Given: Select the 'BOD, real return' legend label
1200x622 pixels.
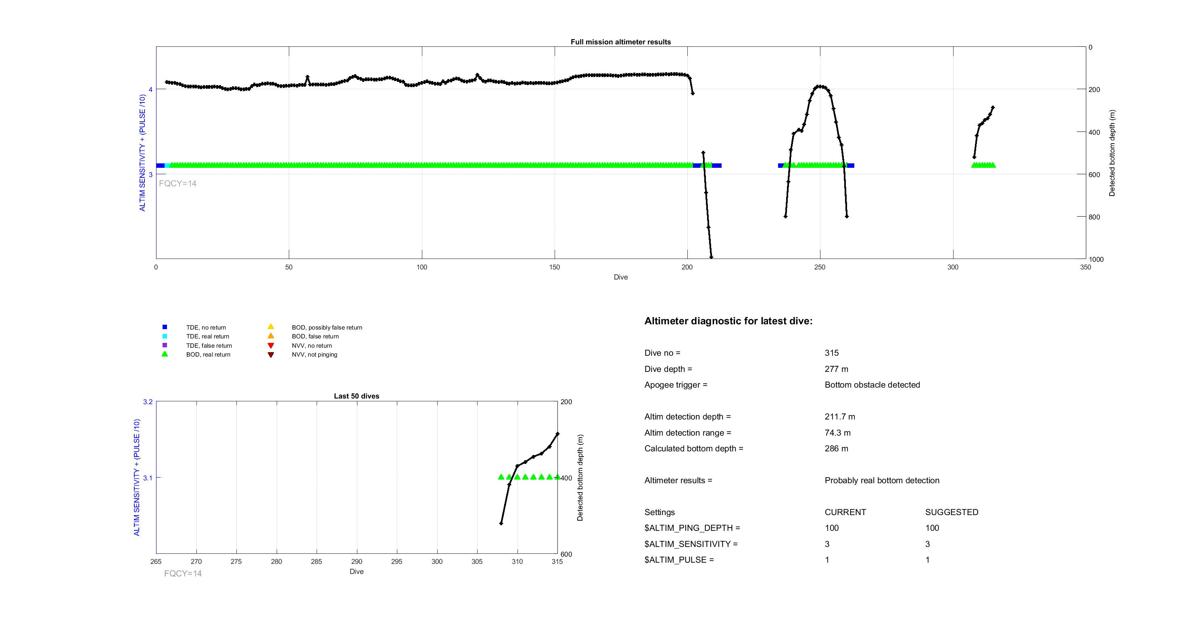Looking at the screenshot, I should click(x=208, y=354).
